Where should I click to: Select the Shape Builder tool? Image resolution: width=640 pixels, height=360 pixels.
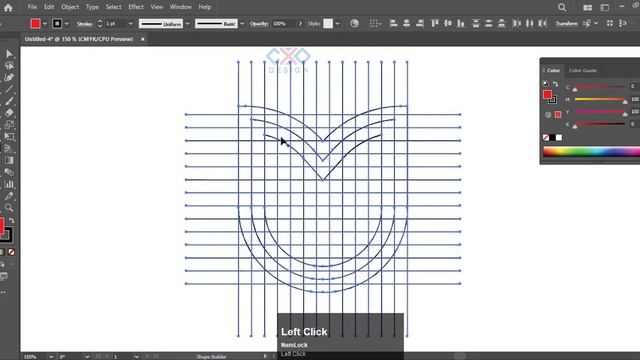click(9, 149)
